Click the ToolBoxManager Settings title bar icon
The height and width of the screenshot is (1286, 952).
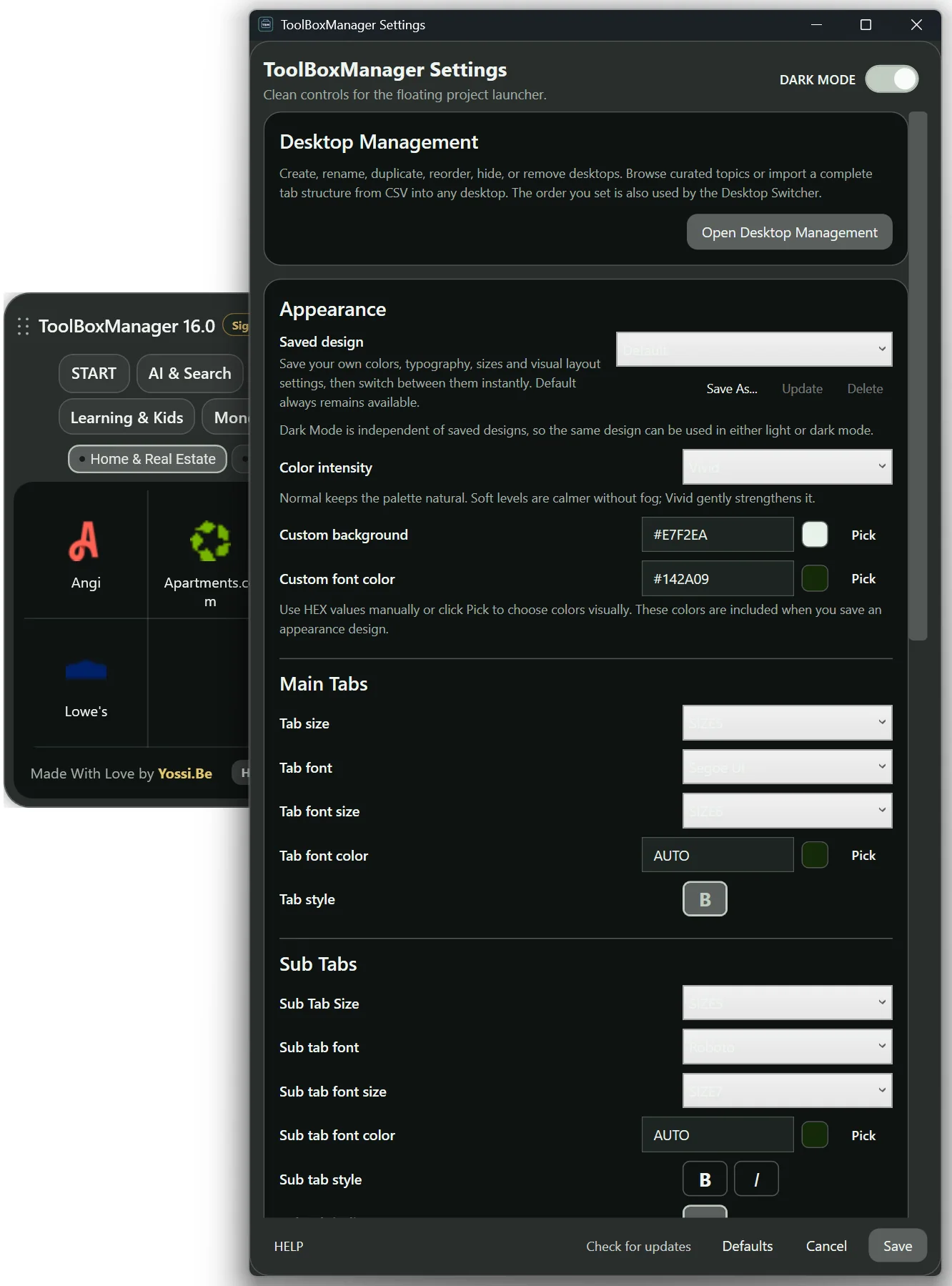(x=266, y=24)
